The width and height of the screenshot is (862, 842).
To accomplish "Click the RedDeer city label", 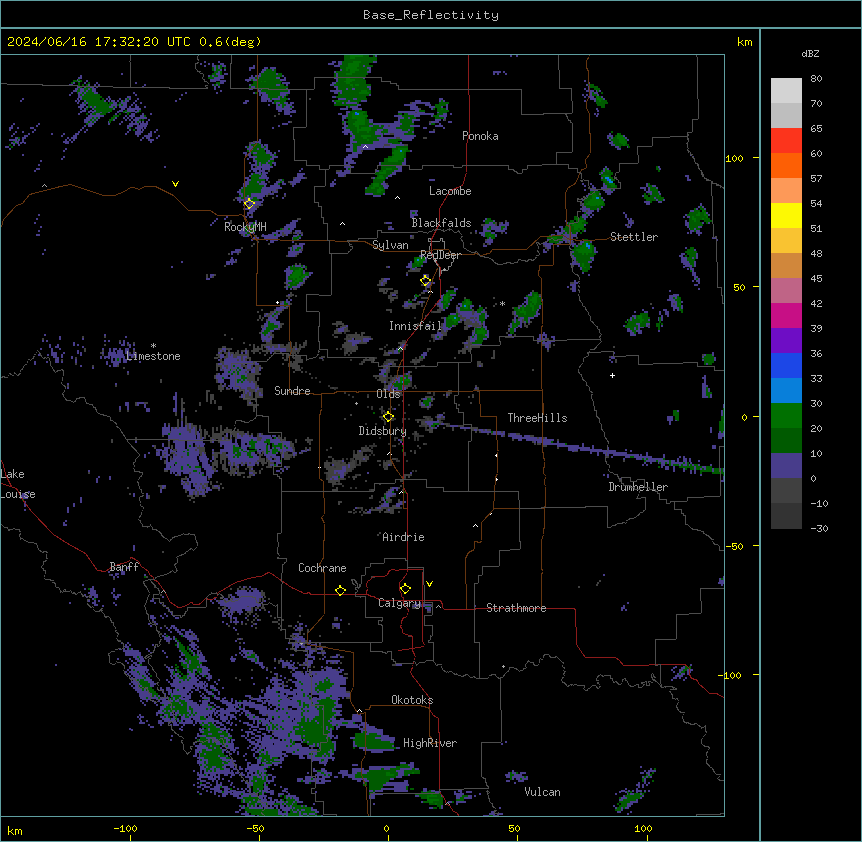I will pyautogui.click(x=440, y=255).
